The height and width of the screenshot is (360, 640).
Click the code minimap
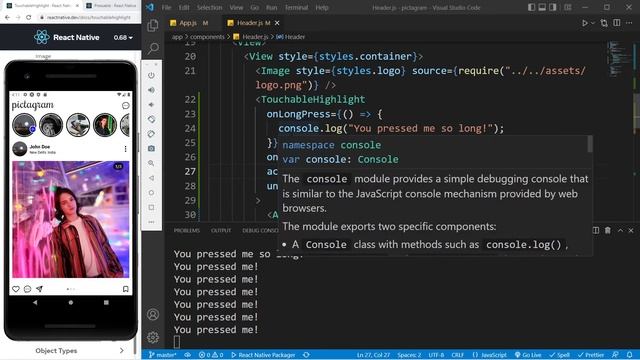click(x=619, y=59)
